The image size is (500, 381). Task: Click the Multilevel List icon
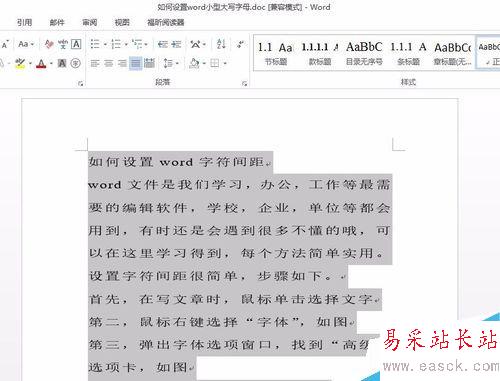tap(137, 44)
